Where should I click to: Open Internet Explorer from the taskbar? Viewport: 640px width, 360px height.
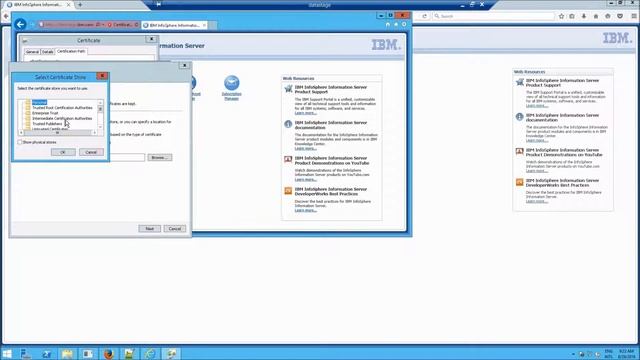150,353
